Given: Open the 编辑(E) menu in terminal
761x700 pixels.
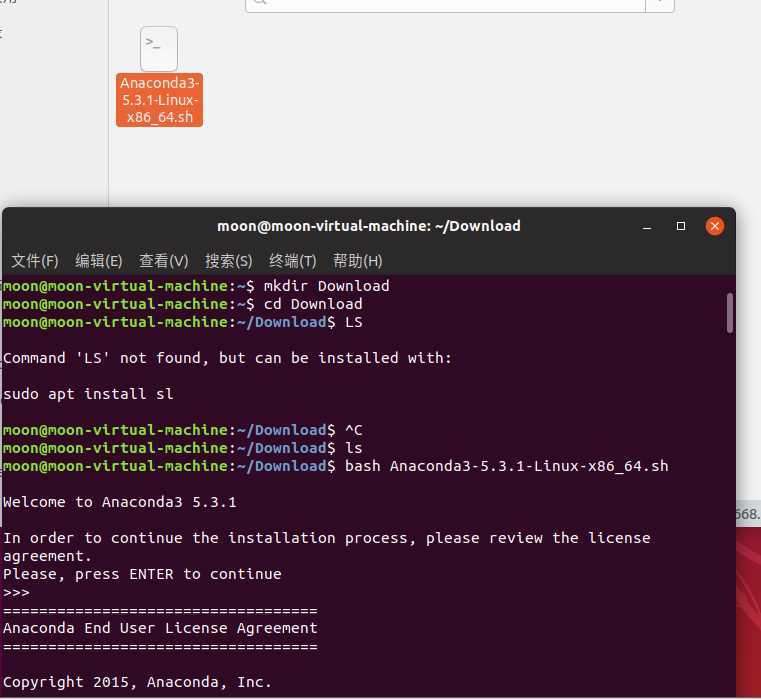Looking at the screenshot, I should 99,261.
